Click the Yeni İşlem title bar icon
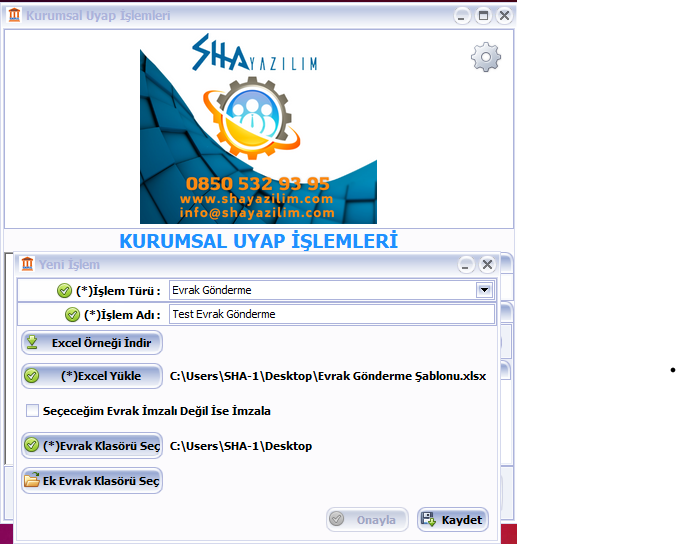The height and width of the screenshot is (544, 676). click(27, 264)
